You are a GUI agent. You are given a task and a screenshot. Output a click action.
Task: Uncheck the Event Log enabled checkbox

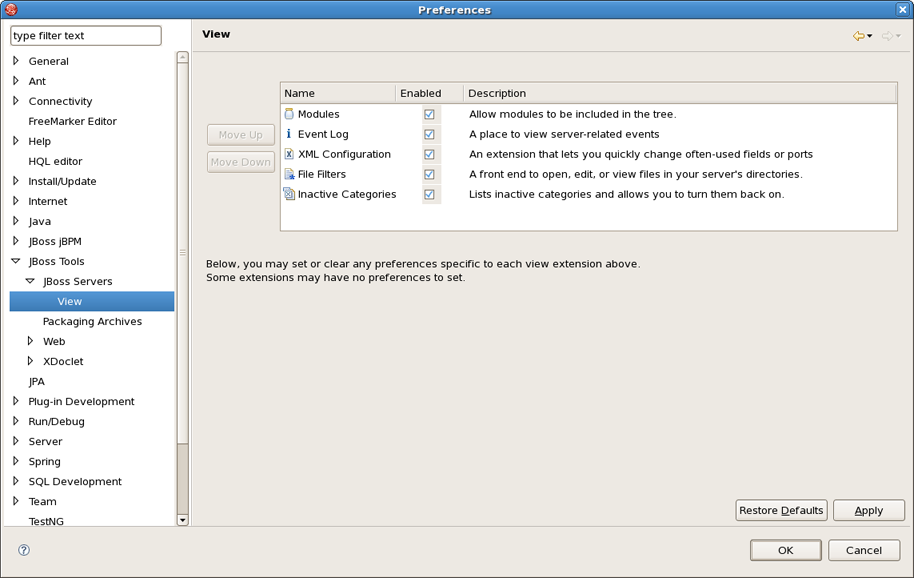430,134
